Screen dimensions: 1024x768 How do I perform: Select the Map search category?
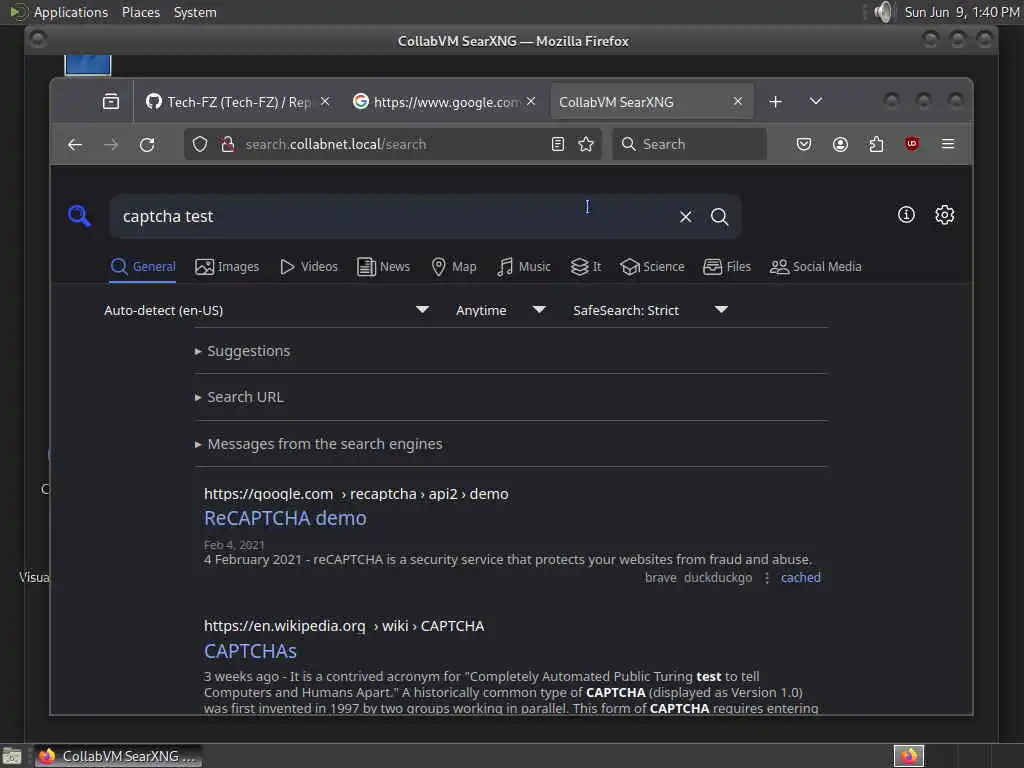[454, 266]
